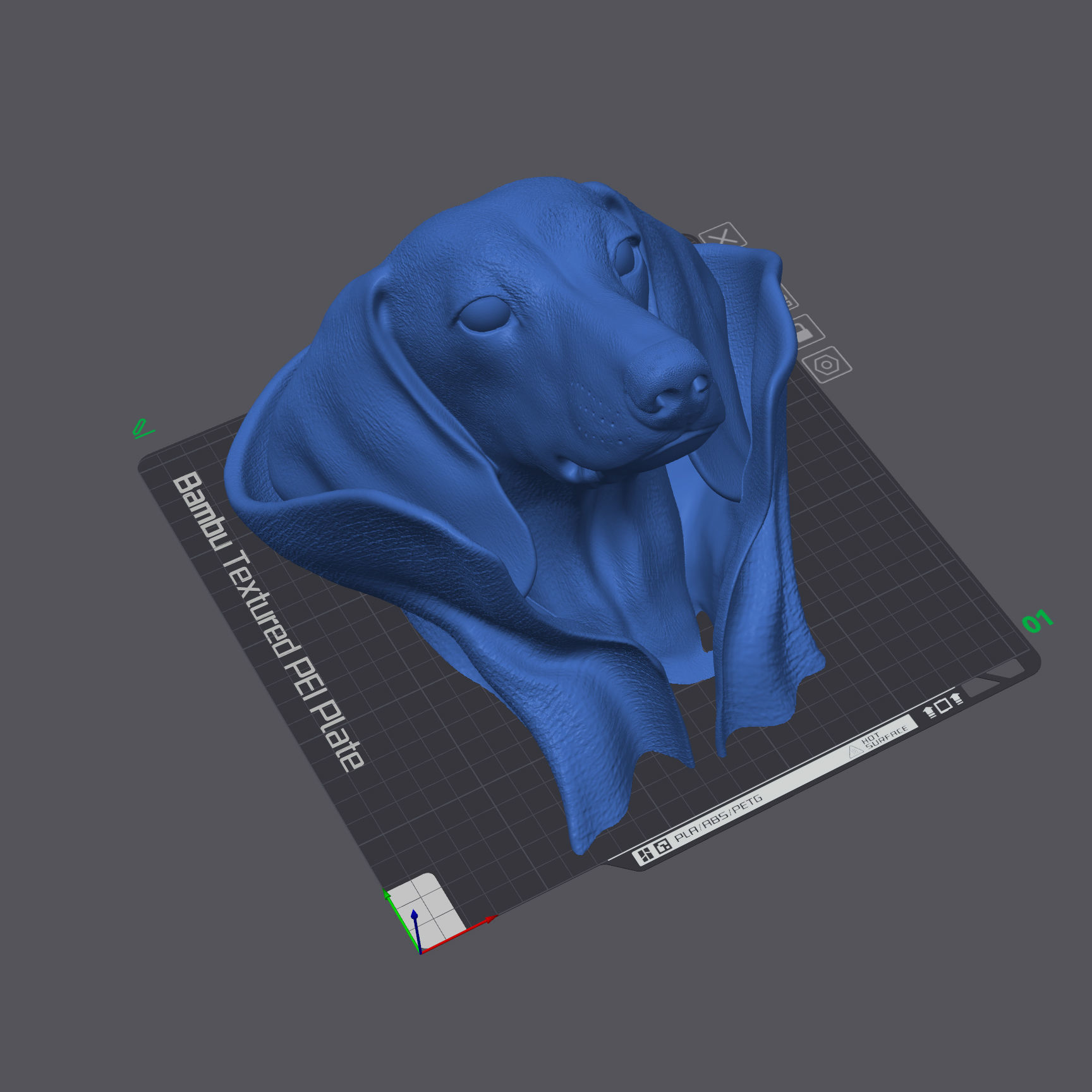1092x1092 pixels.
Task: Click the green plate number 01
Action: [x=1037, y=622]
